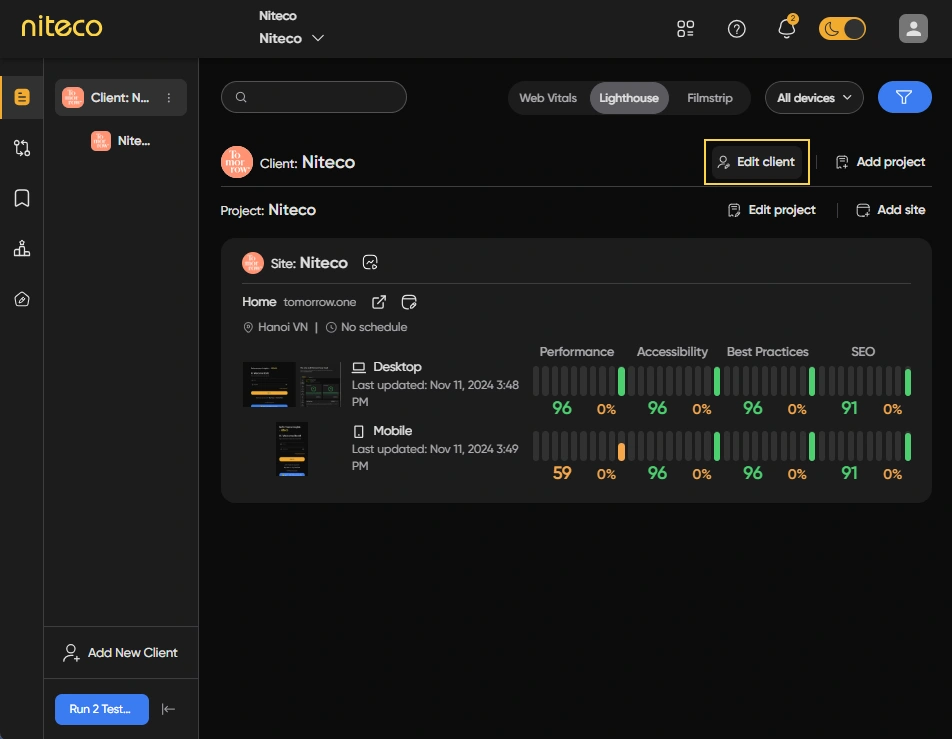Viewport: 952px width, 739px height.
Task: Open the compare sidebar icon
Action: [22, 148]
